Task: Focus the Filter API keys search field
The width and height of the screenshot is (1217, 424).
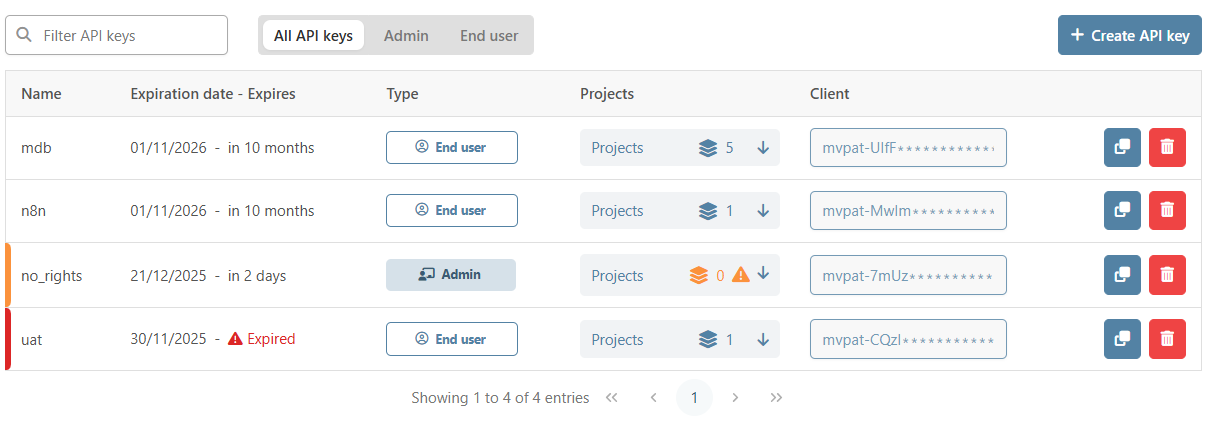Action: click(127, 35)
